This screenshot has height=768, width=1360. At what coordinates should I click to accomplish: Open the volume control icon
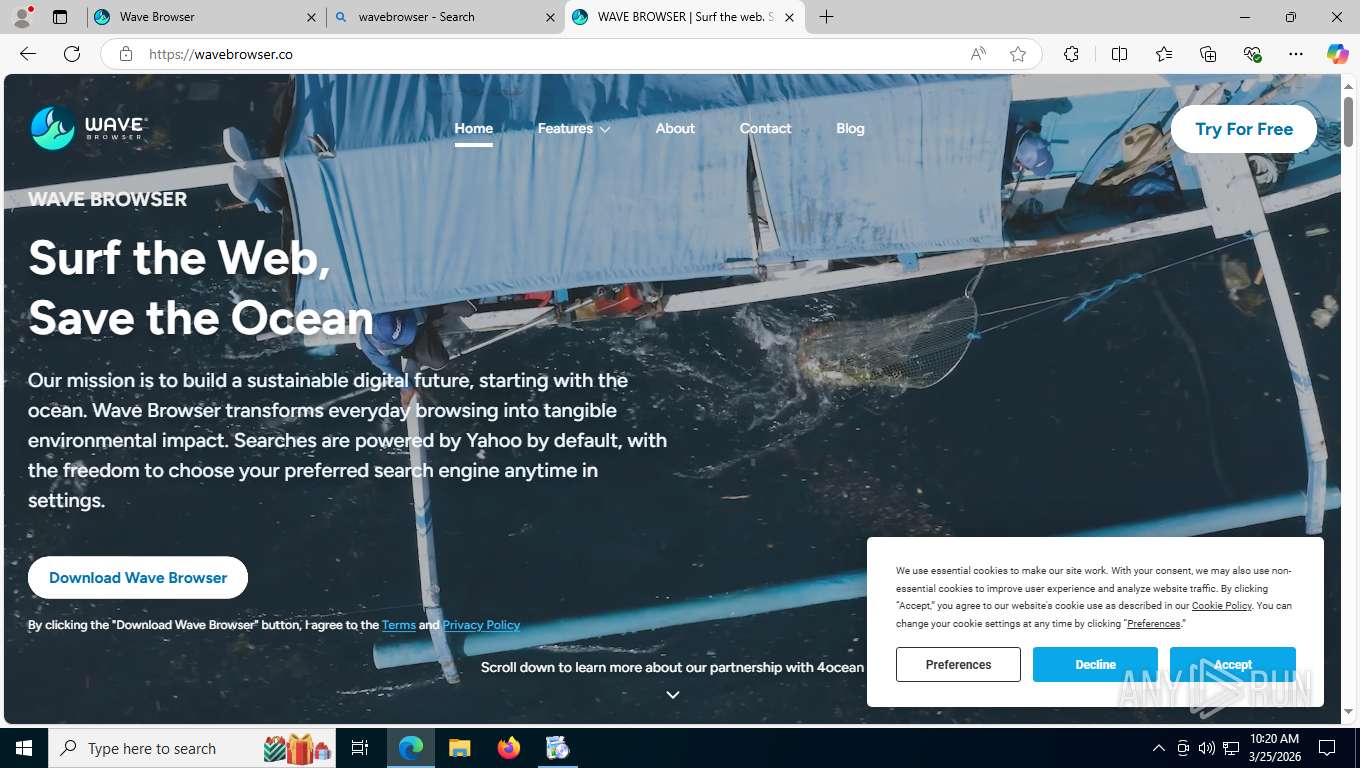(1207, 748)
